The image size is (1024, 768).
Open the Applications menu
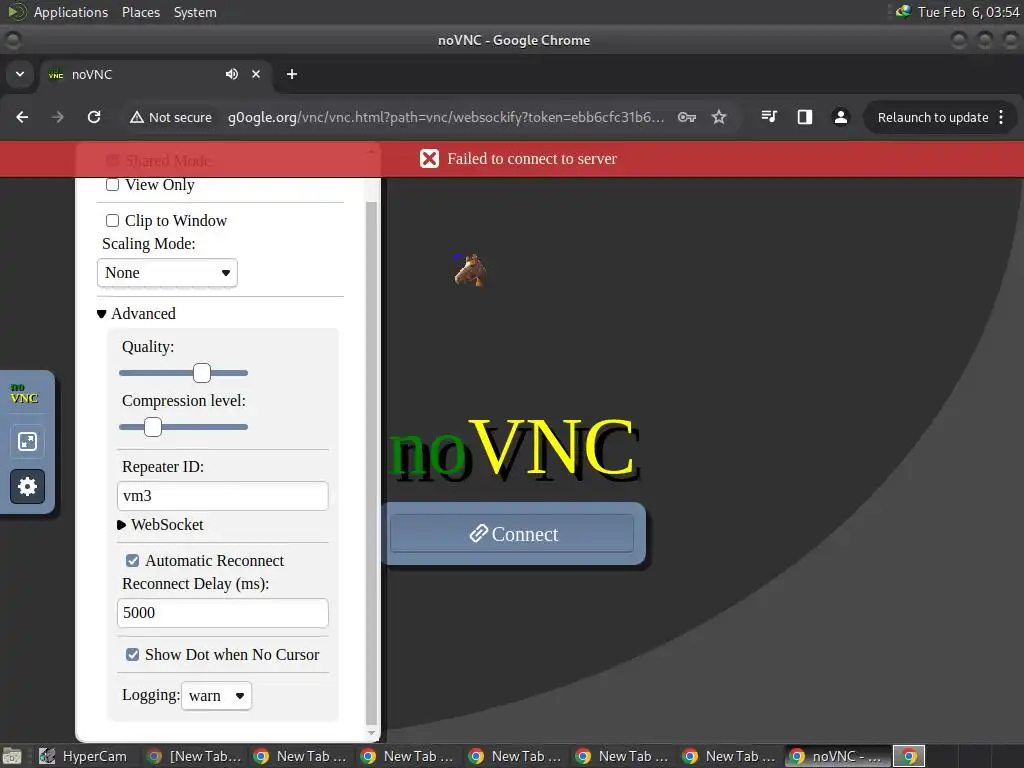(x=71, y=12)
